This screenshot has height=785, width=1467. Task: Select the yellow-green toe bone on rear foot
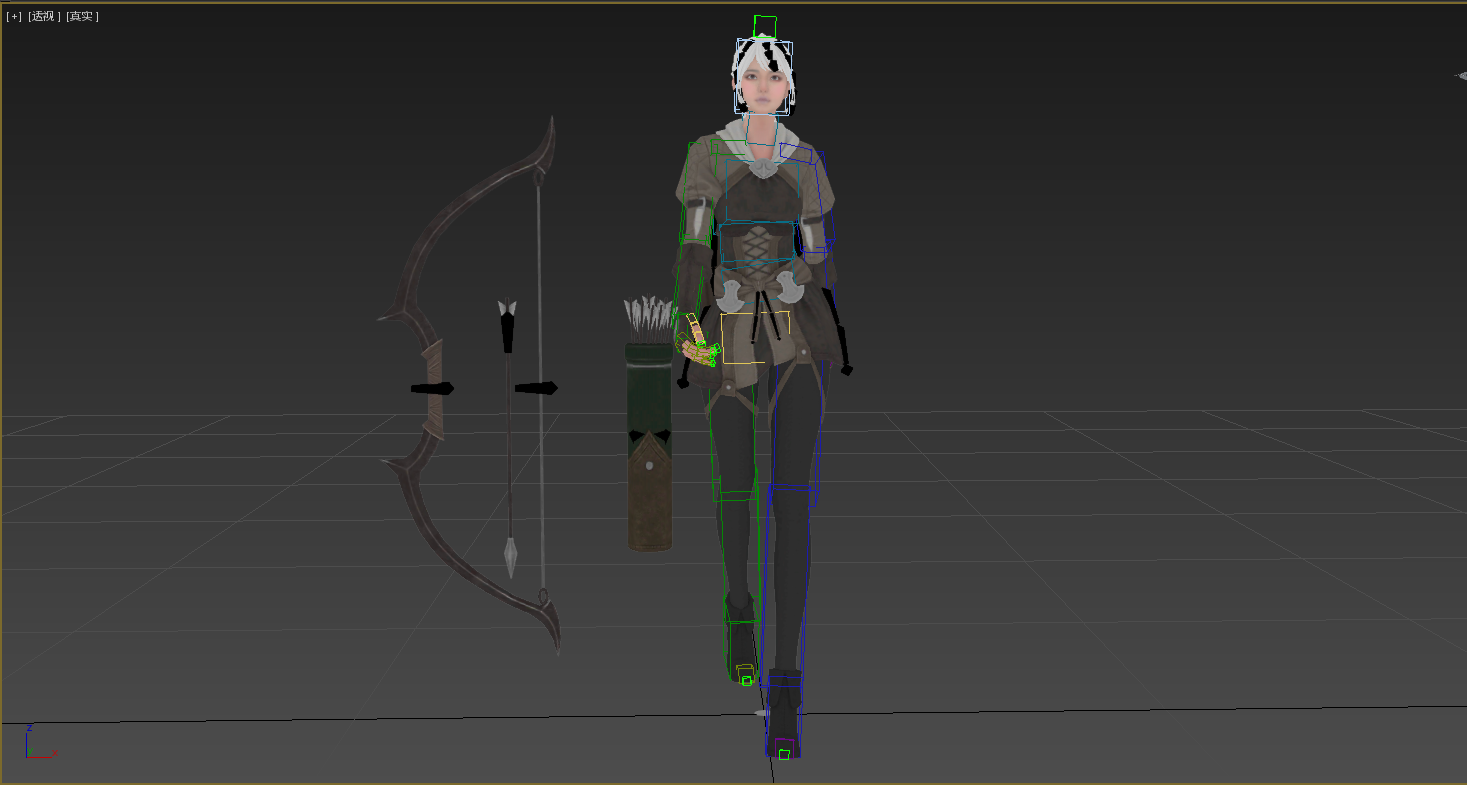tap(744, 672)
